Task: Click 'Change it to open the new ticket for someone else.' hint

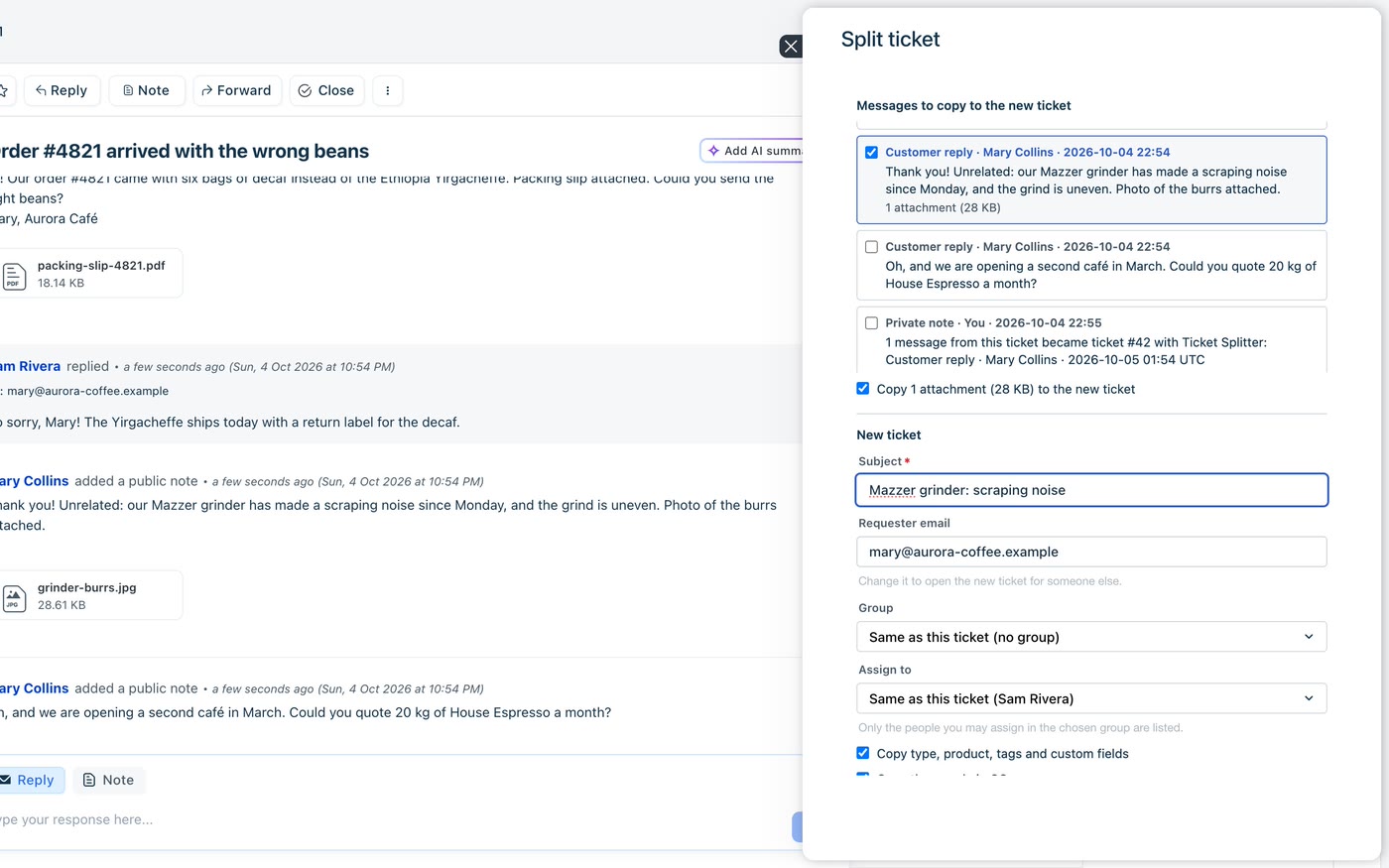Action: [x=989, y=581]
